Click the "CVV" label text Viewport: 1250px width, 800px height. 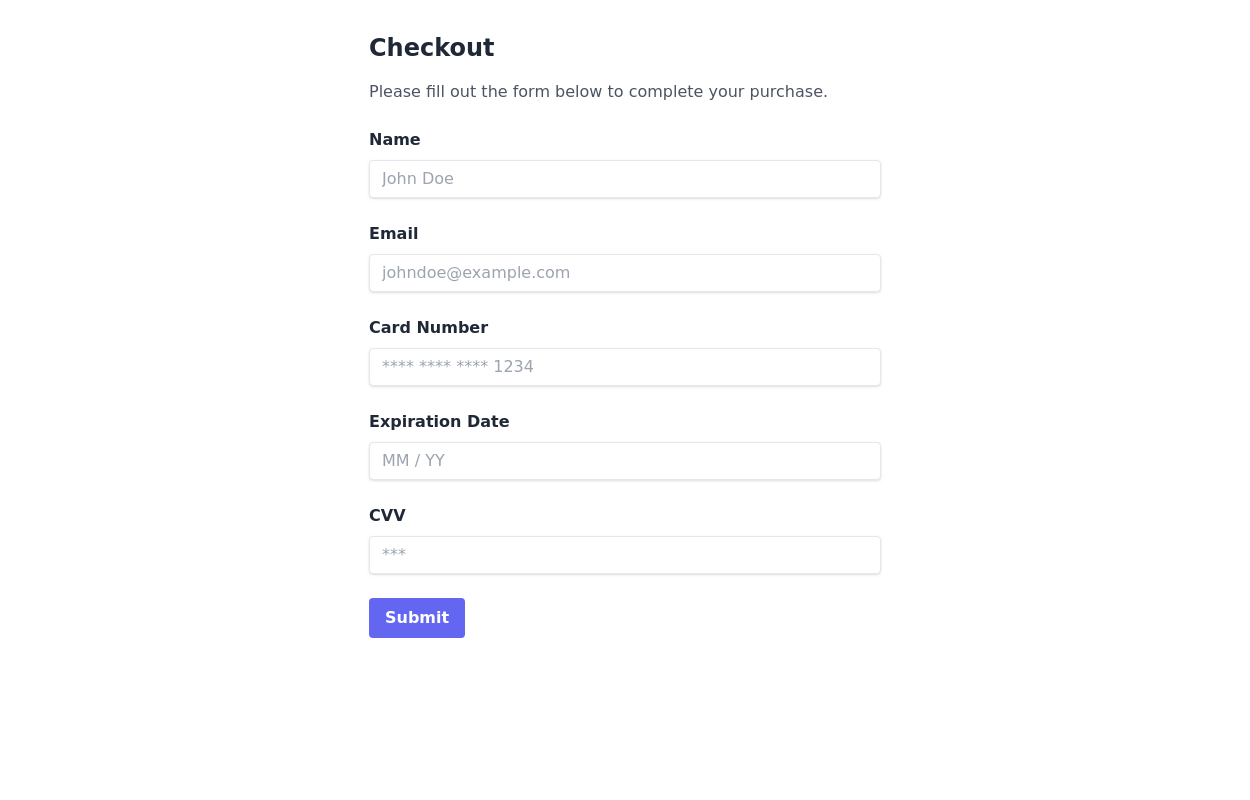pos(387,516)
